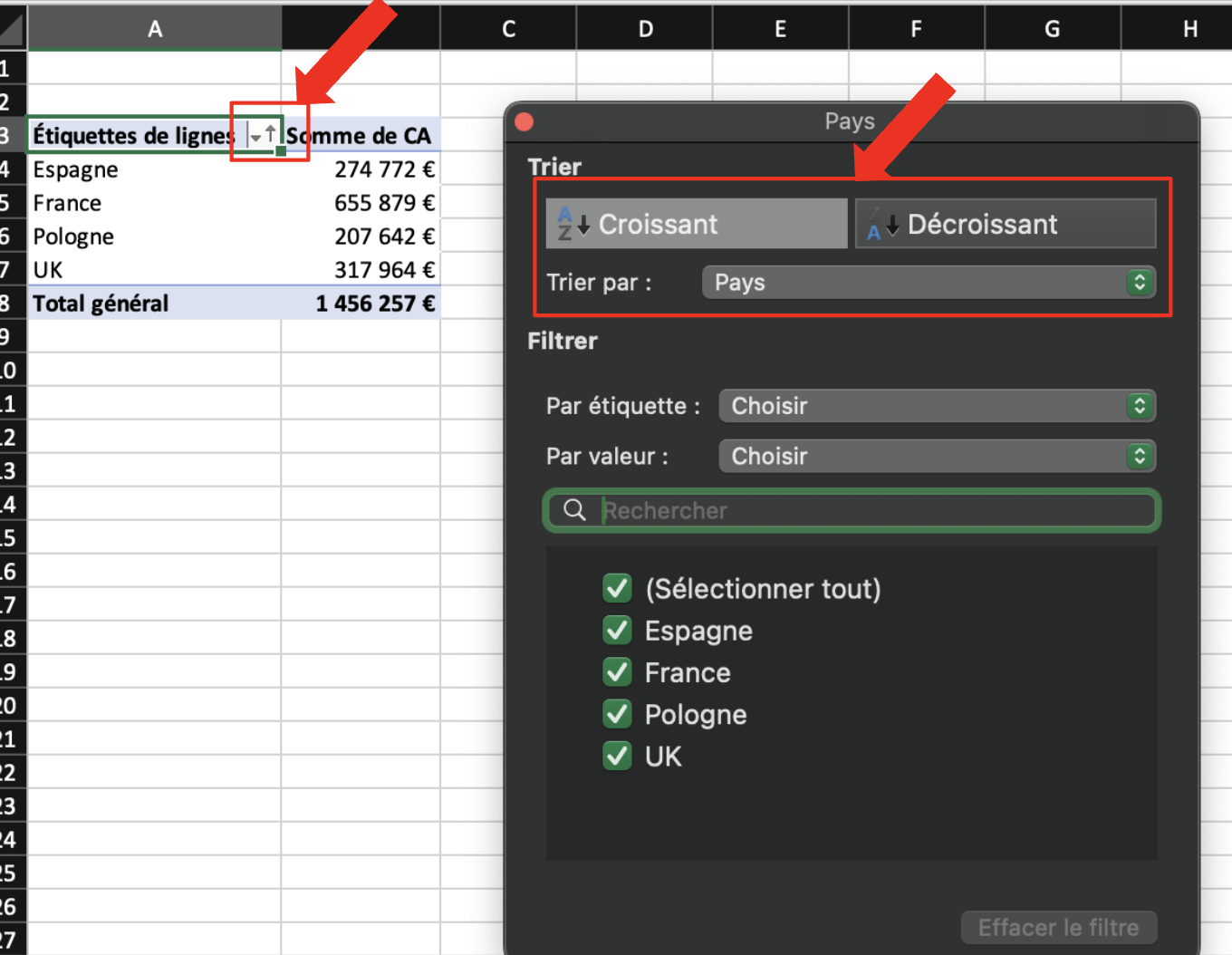The height and width of the screenshot is (955, 1232).
Task: Open the Par valeur Choisir dropdown
Action: tap(938, 456)
